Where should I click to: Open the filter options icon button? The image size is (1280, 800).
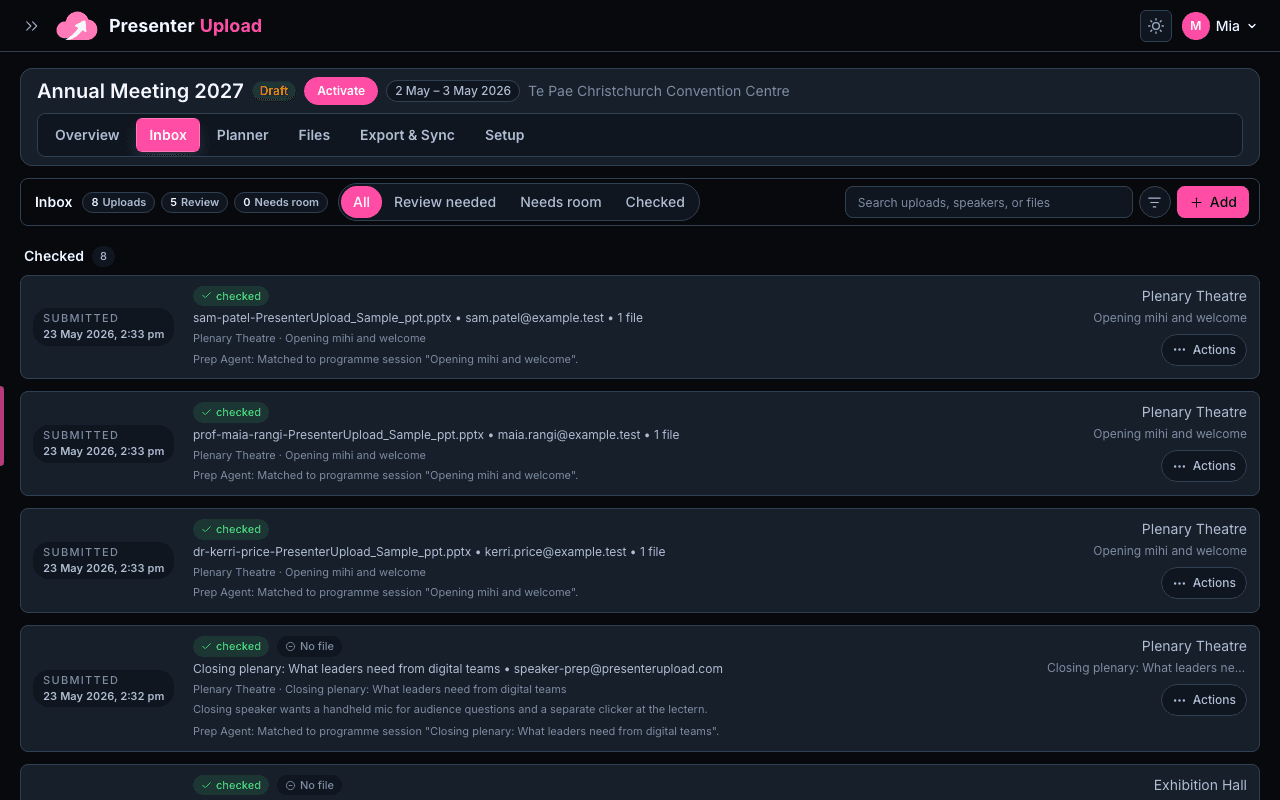click(x=1155, y=202)
